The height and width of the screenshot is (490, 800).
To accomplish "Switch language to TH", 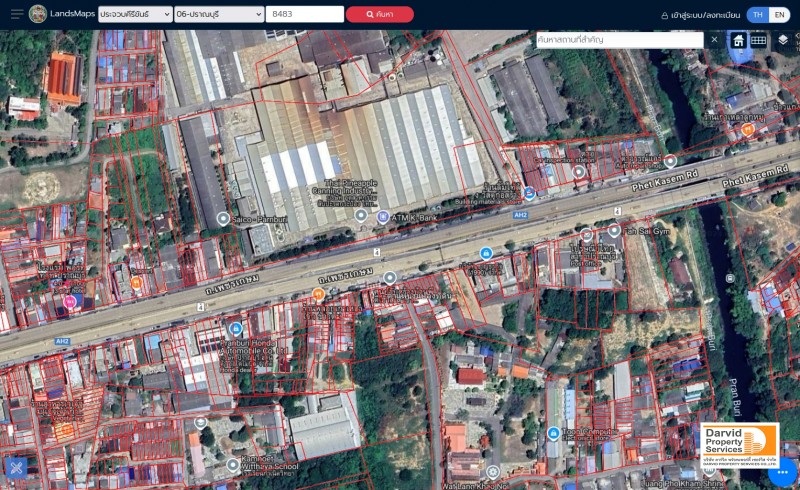I will (758, 15).
